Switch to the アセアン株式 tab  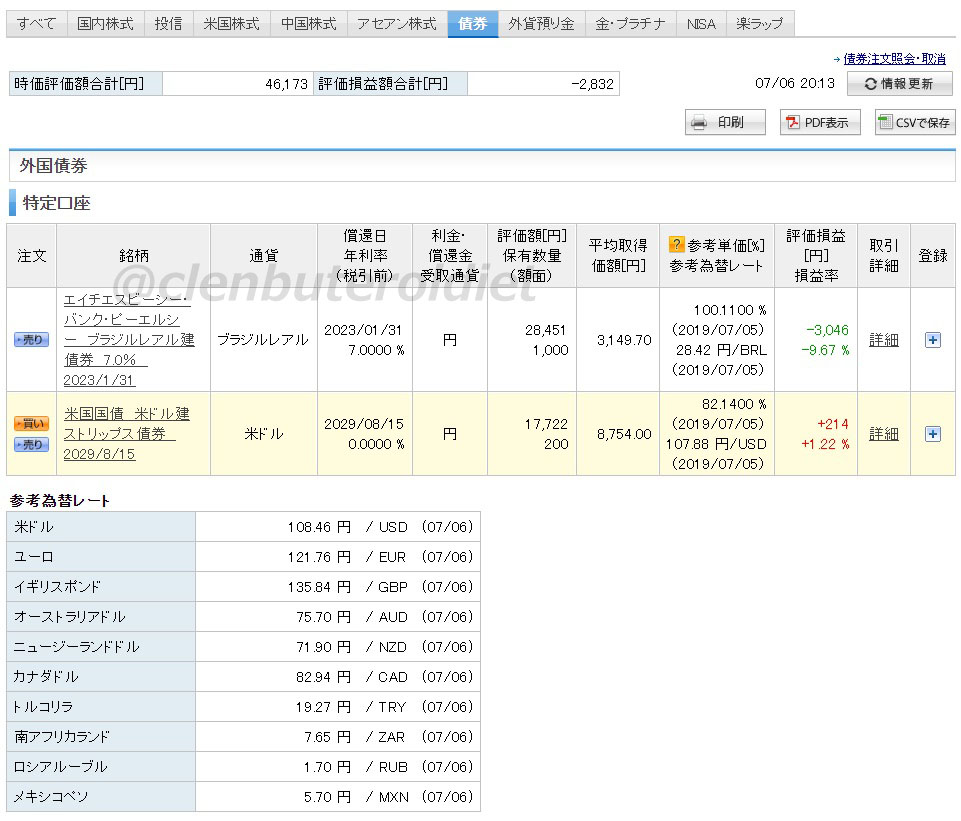[397, 24]
